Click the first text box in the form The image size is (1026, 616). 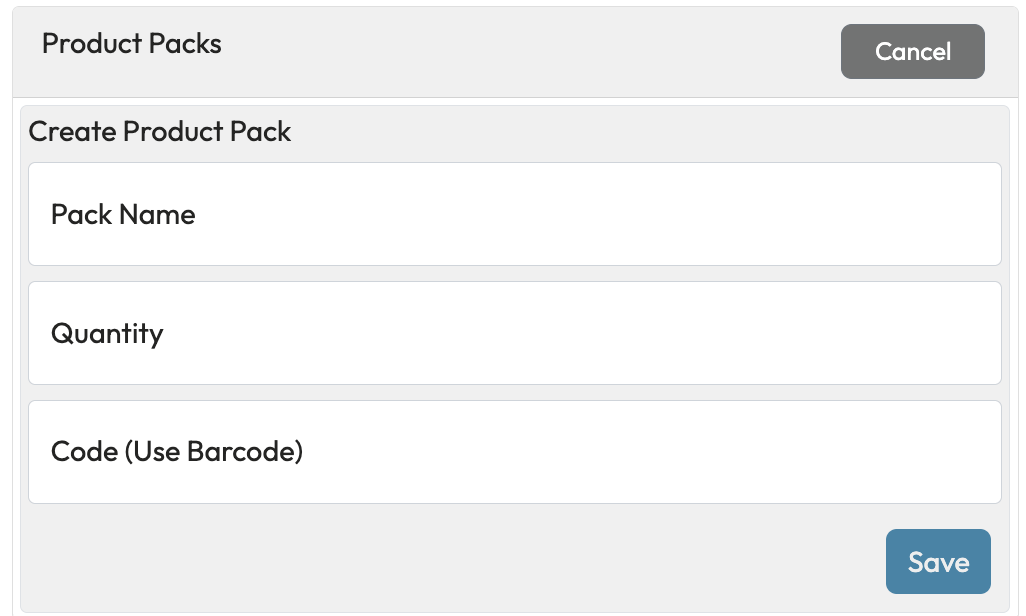514,214
